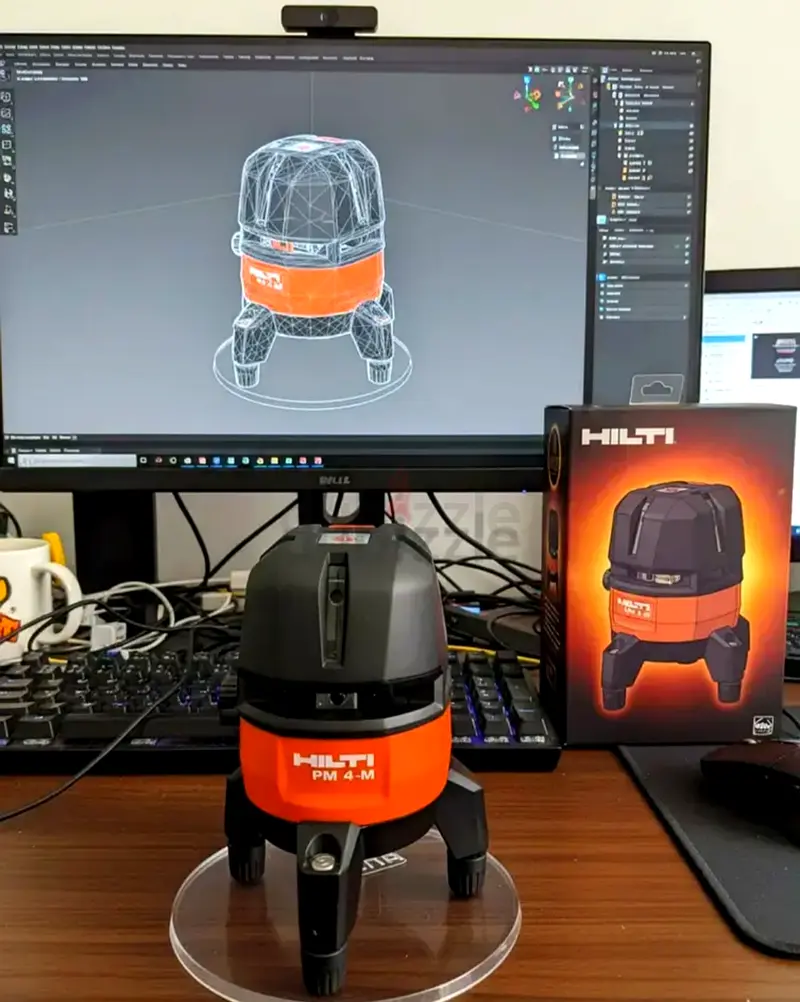Choose the sixth tool icon in Blender's left toolbar
This screenshot has height=1002, width=800.
(6, 178)
